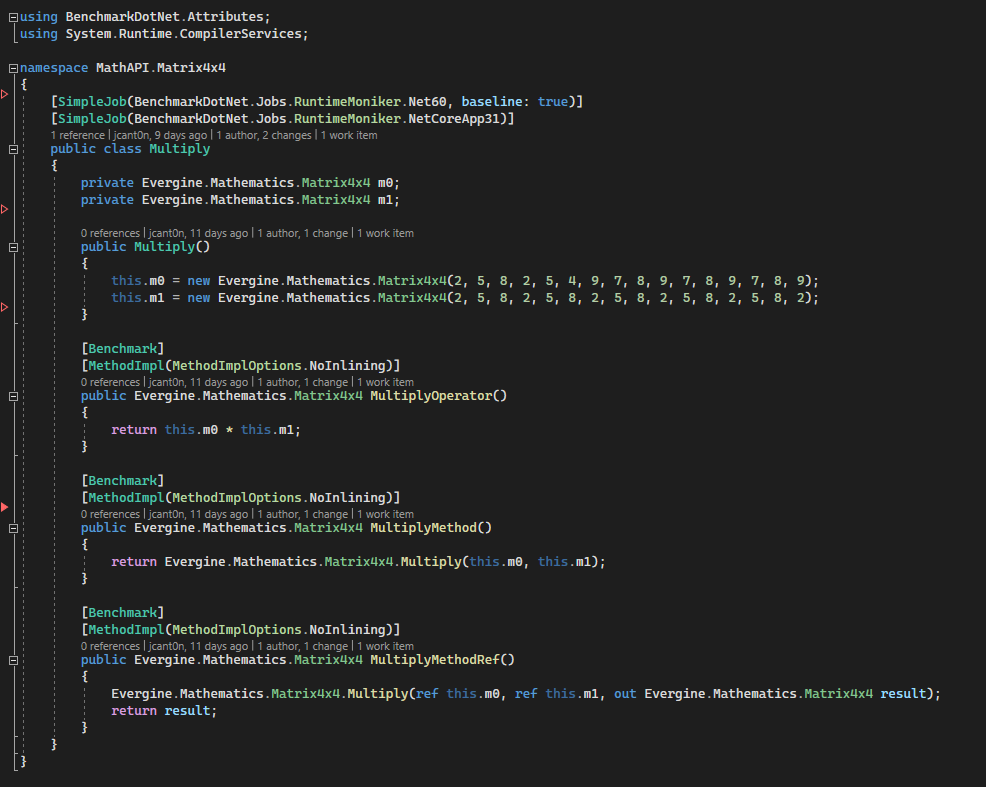Open '1 work item' above MultiplyMethod()

pos(385,514)
